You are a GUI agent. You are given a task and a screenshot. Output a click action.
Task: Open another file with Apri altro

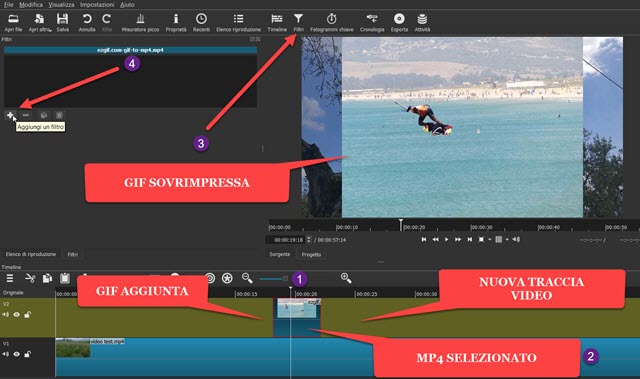point(40,22)
